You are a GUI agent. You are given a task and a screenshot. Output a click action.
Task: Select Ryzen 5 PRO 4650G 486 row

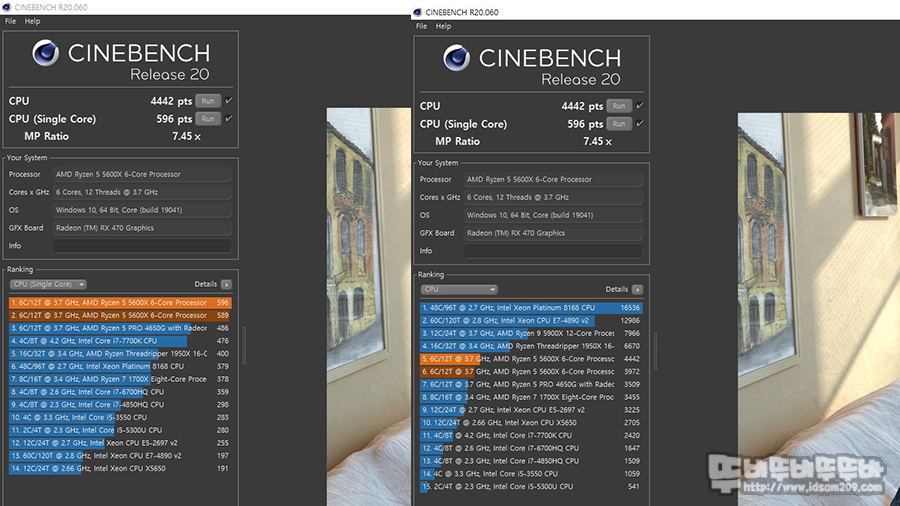[x=120, y=328]
